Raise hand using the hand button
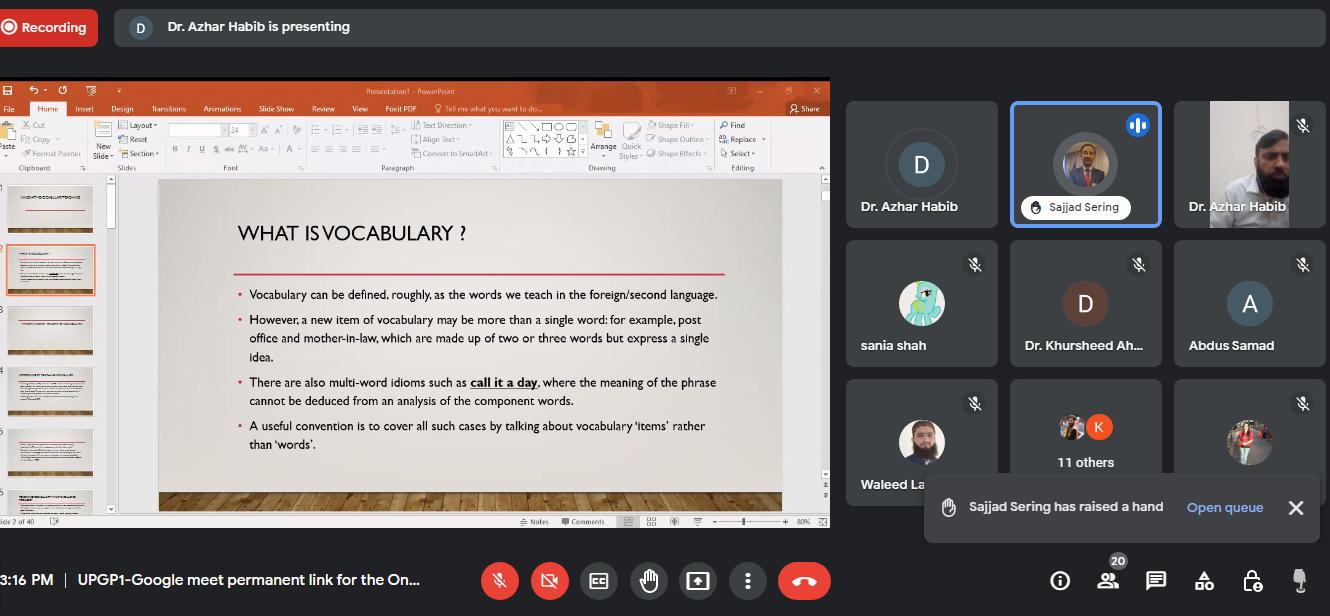Screen dimensions: 1330x616 coord(648,581)
